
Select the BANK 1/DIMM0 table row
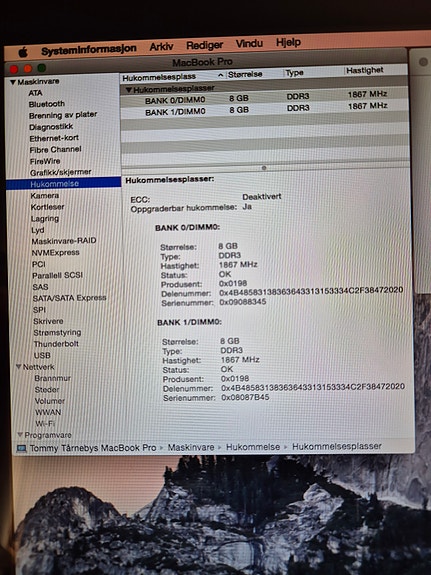click(264, 110)
